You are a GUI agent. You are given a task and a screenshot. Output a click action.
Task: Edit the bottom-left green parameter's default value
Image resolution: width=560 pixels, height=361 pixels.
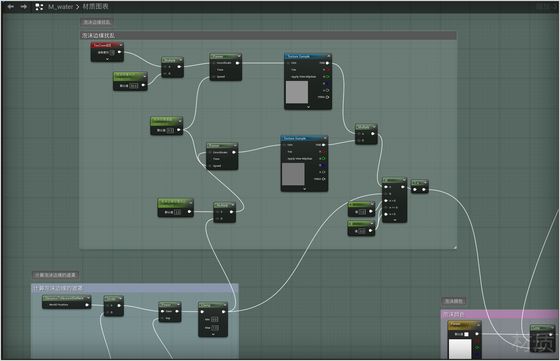pyautogui.click(x=178, y=212)
